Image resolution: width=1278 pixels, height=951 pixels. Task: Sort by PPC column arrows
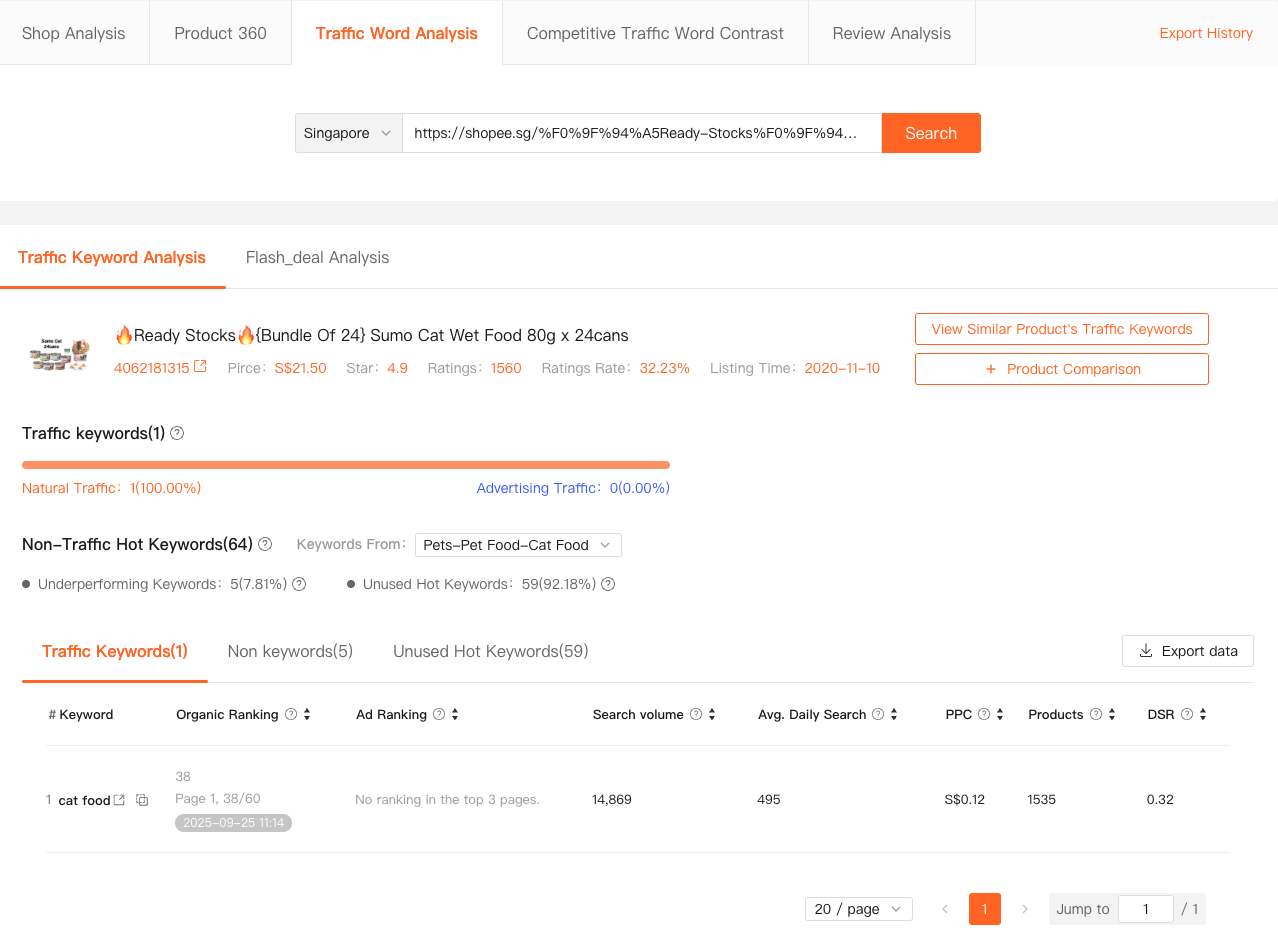[1000, 714]
